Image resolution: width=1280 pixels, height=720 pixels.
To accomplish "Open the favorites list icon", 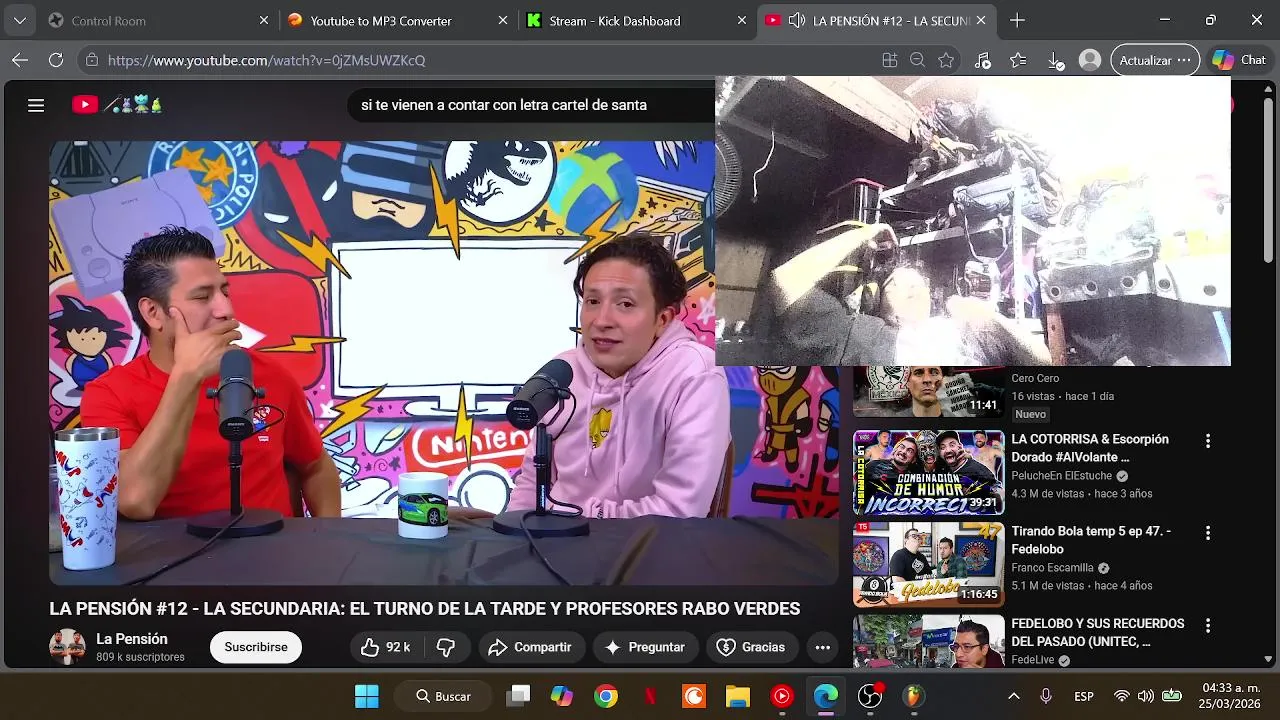I will click(x=1018, y=60).
